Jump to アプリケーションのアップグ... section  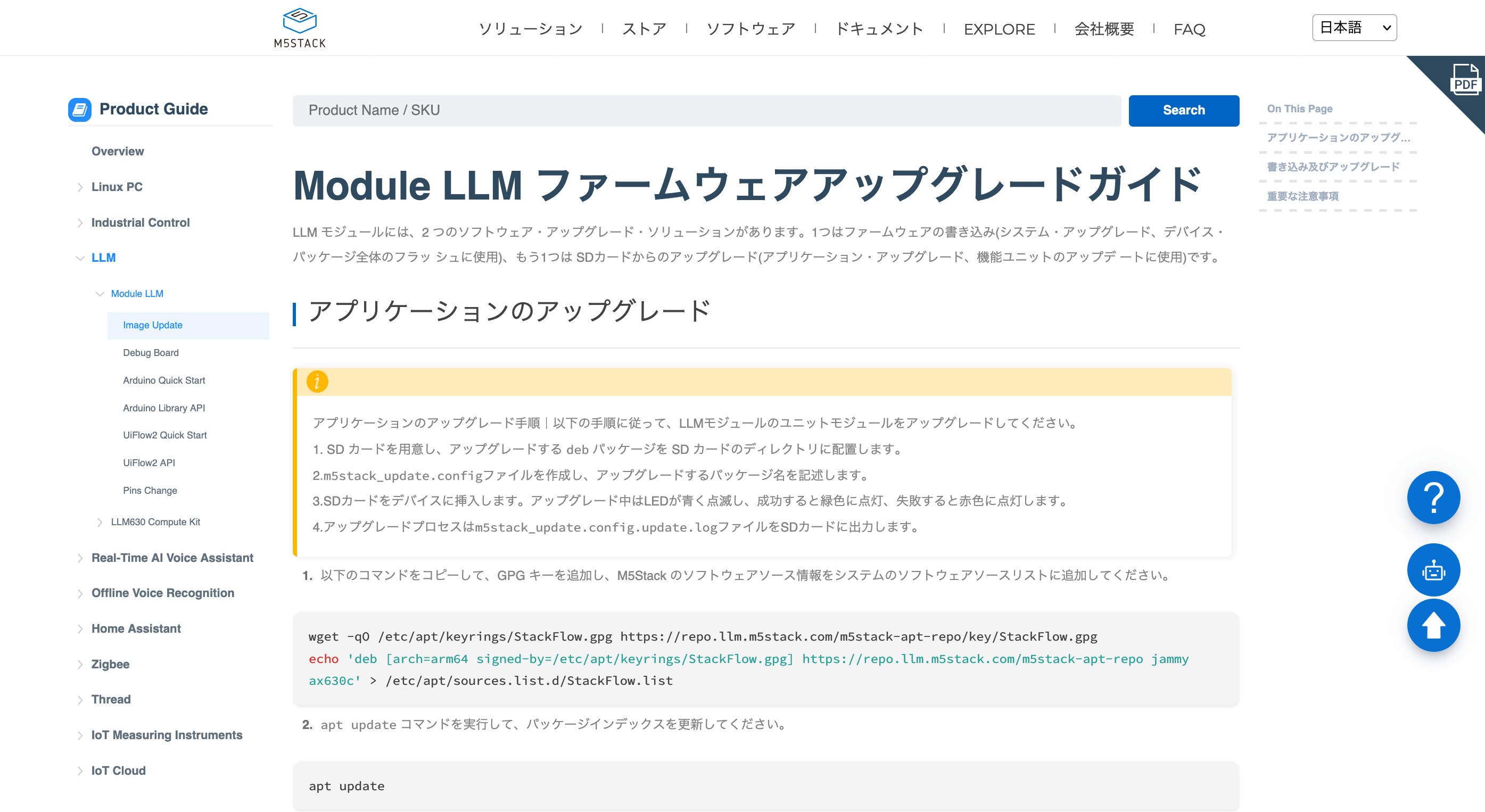1338,138
